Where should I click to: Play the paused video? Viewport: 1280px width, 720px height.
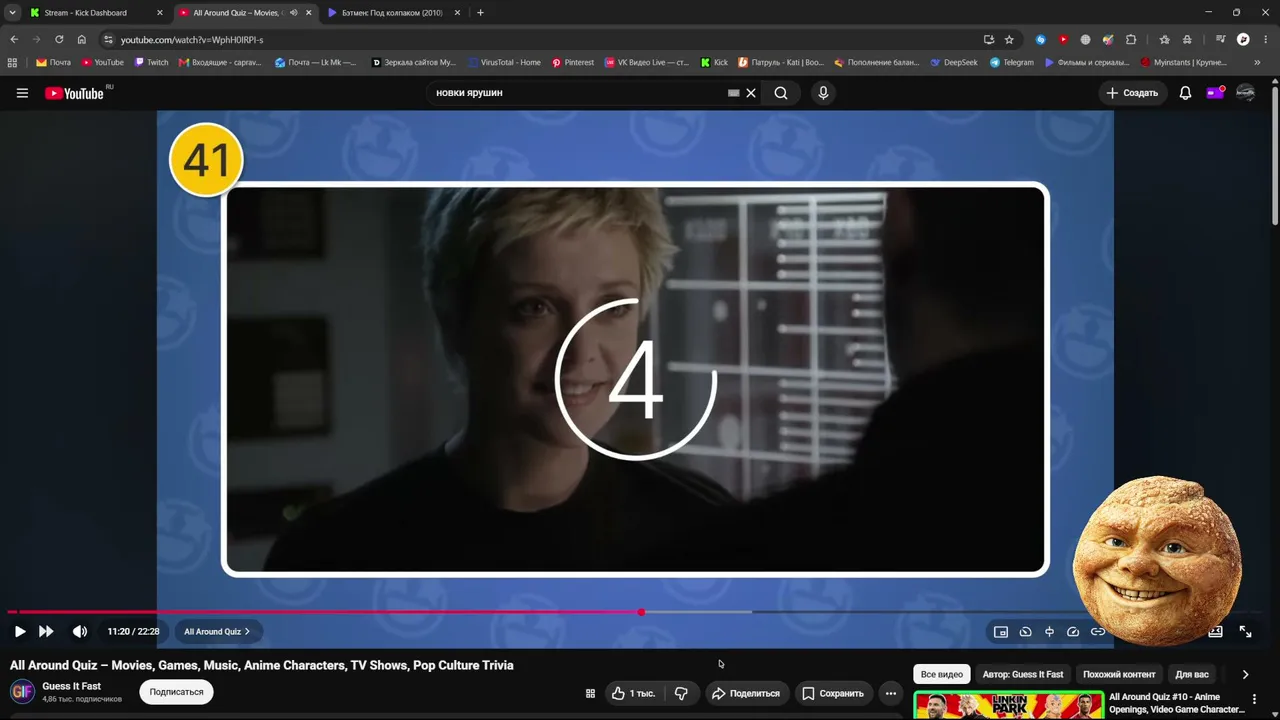(x=20, y=631)
